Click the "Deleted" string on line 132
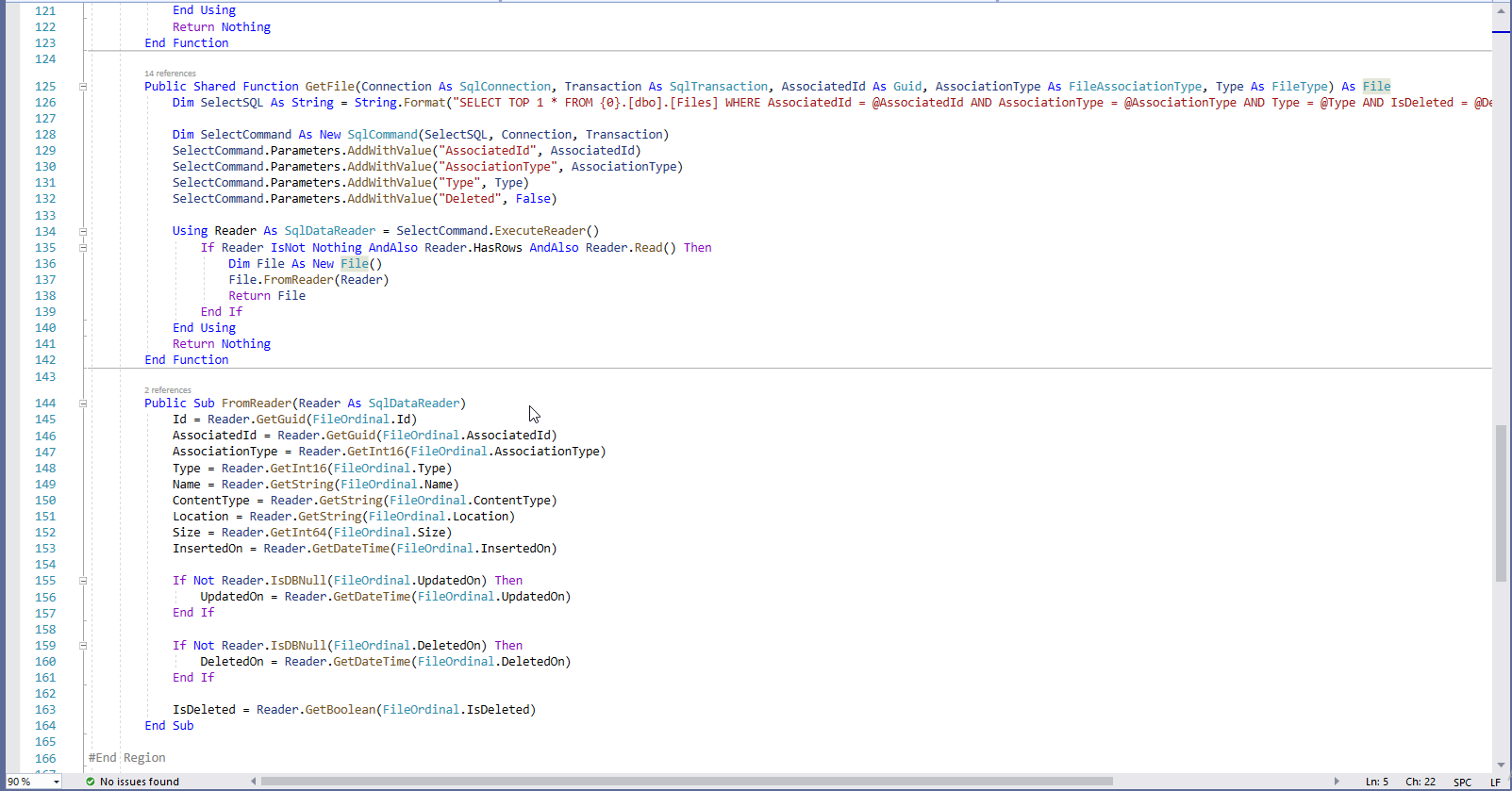This screenshot has height=791, width=1512. tap(470, 199)
